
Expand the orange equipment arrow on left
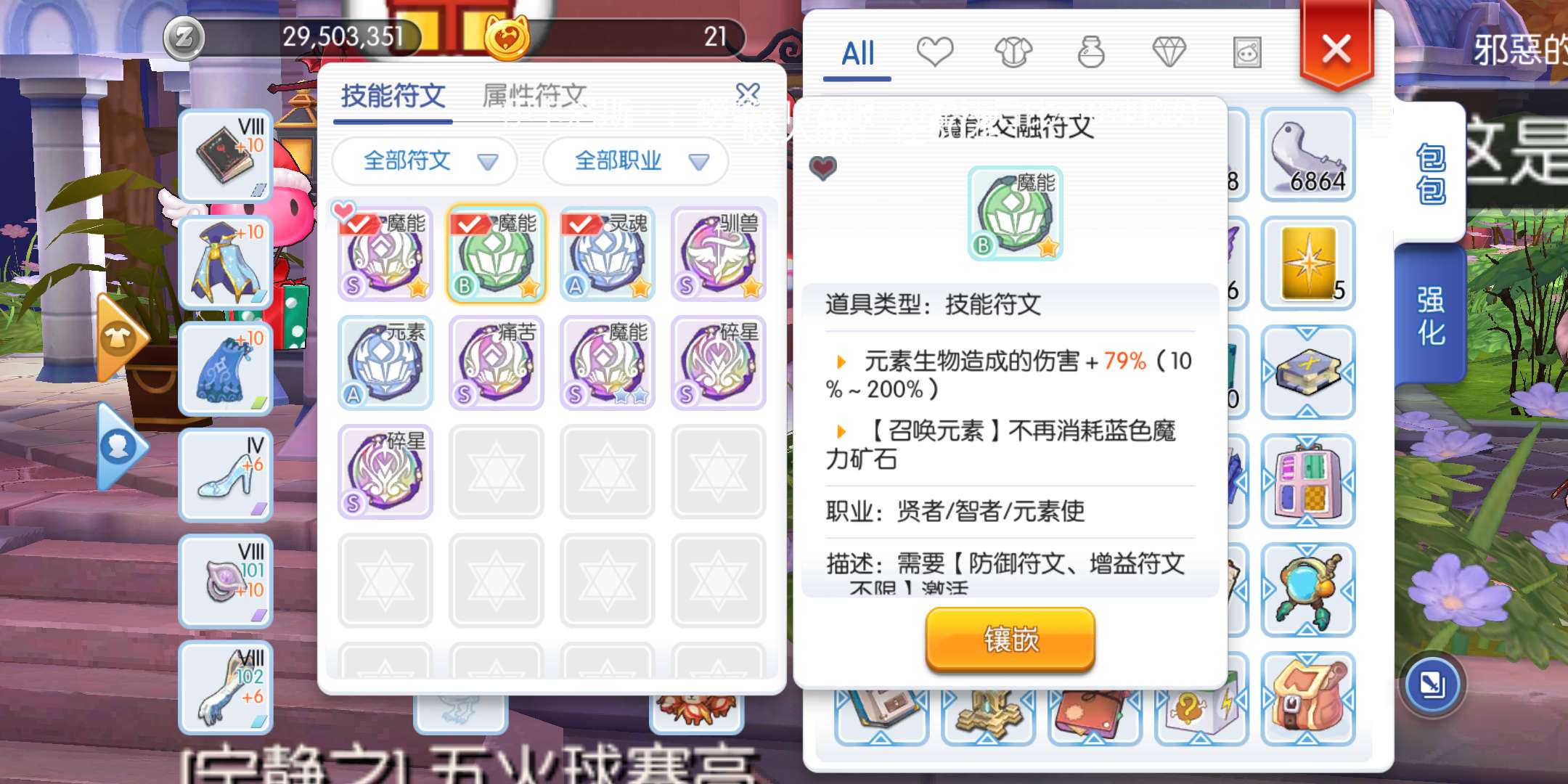(121, 338)
